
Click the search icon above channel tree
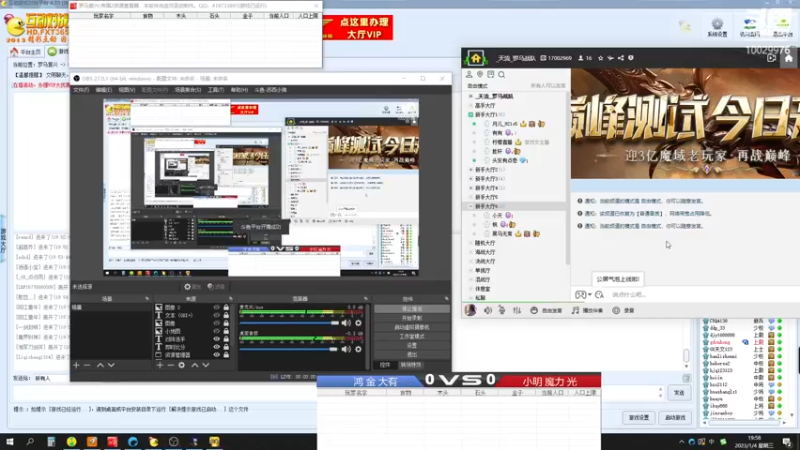[502, 74]
